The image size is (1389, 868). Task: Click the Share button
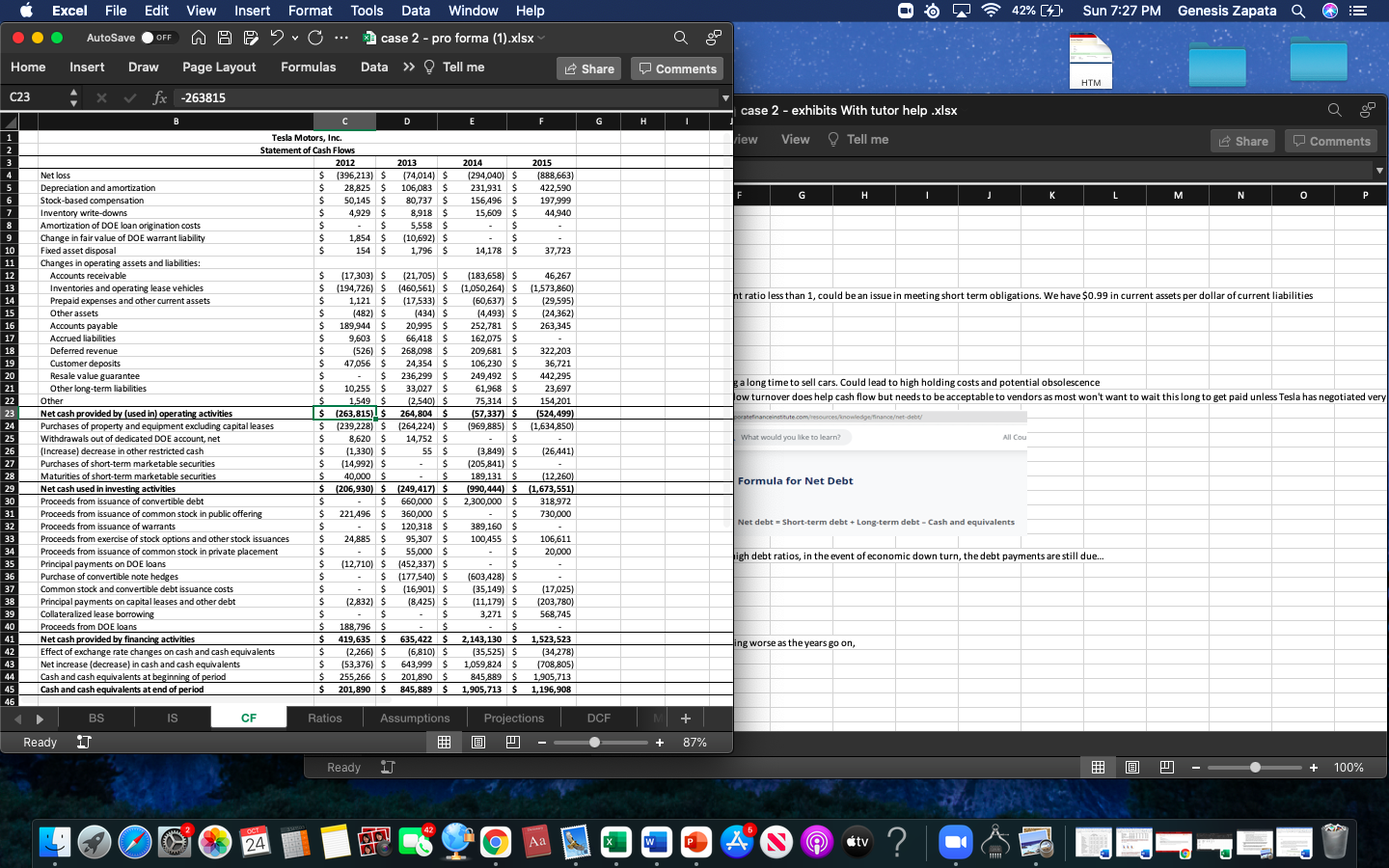click(x=588, y=68)
